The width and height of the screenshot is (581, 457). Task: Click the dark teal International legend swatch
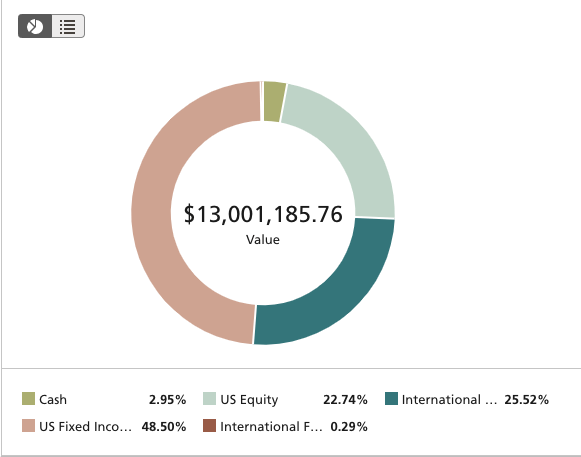391,399
